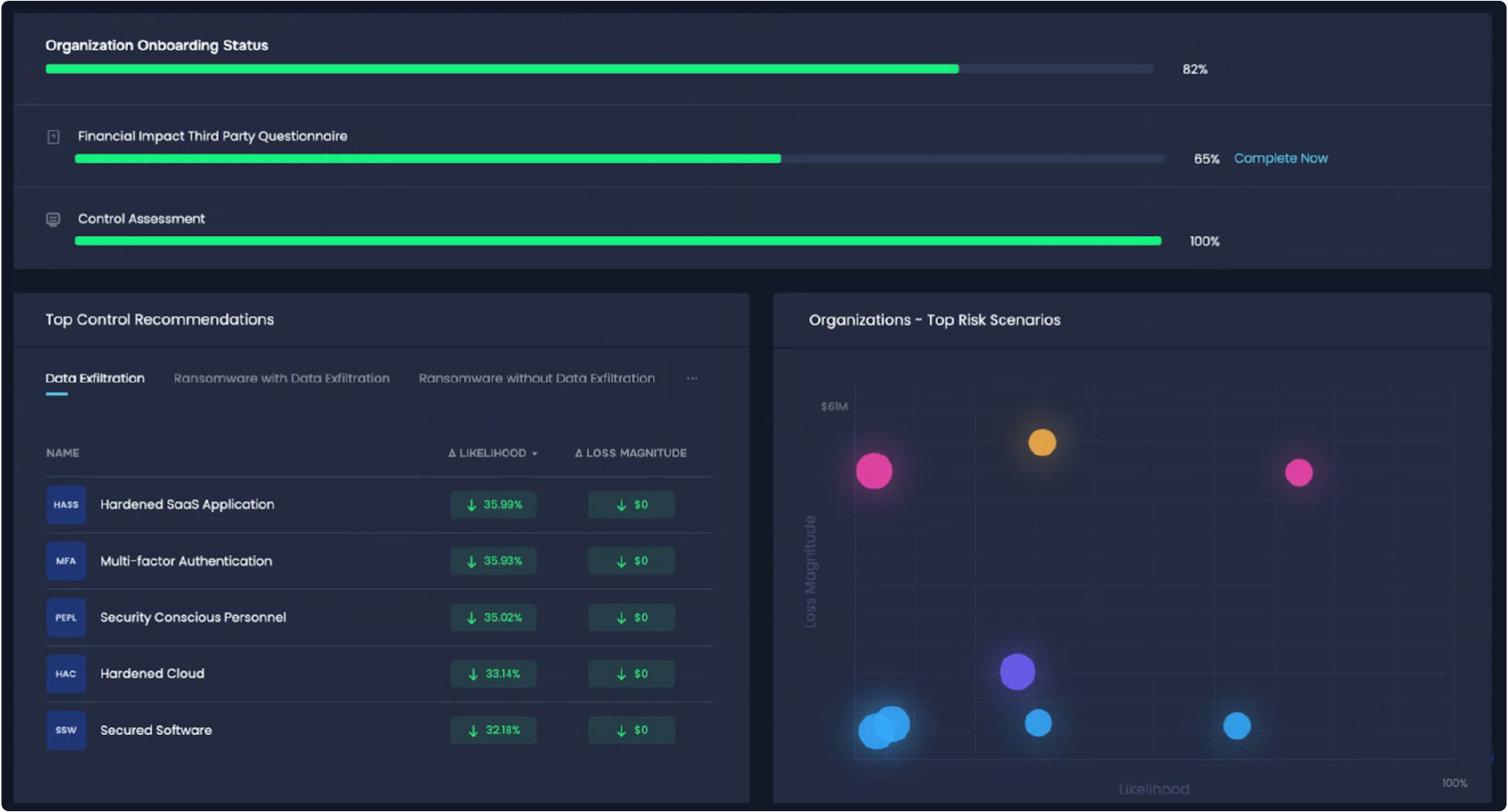Select the SSW Secured Software badge
Screen dimensions: 1508x812
point(66,730)
